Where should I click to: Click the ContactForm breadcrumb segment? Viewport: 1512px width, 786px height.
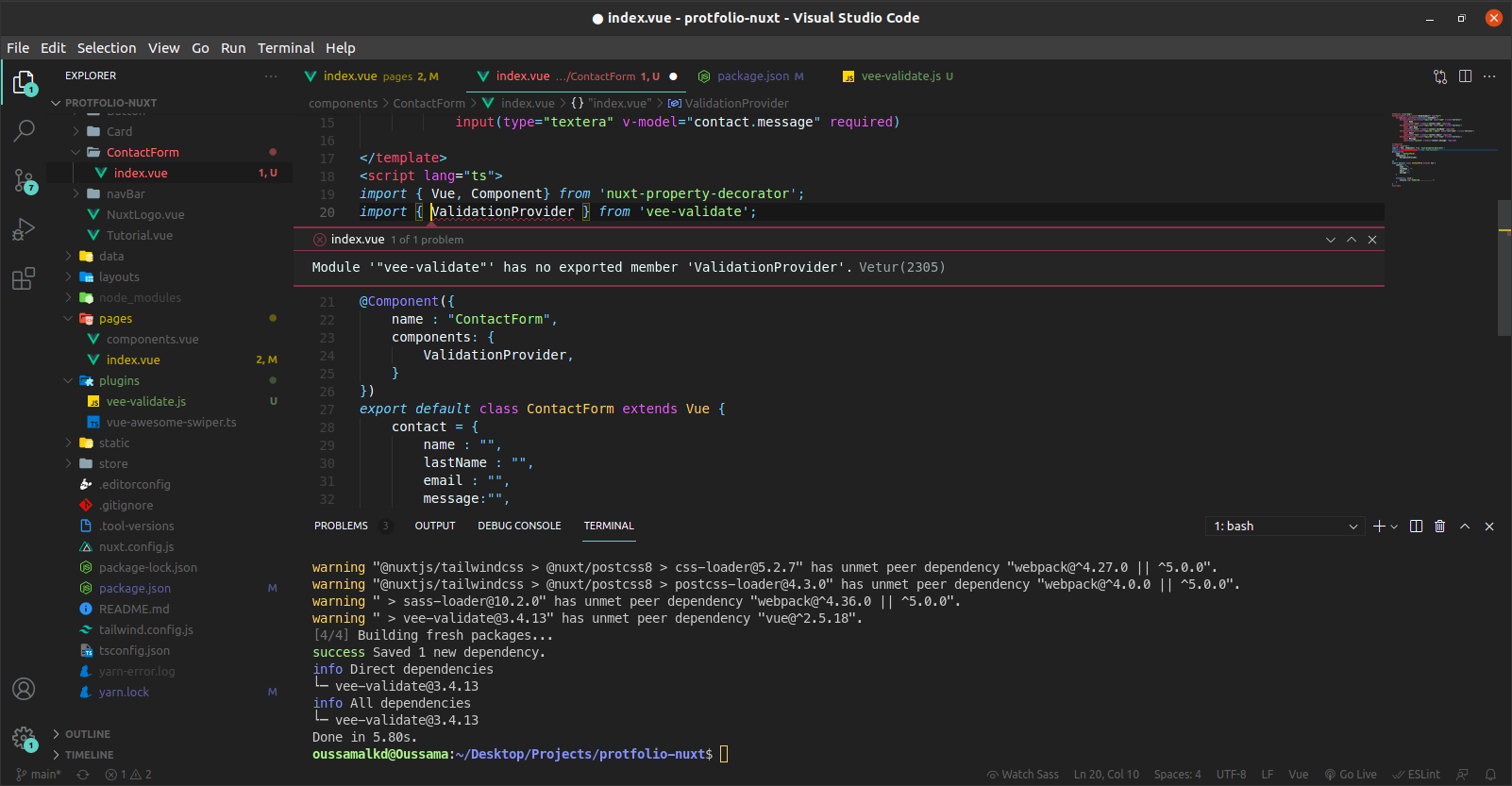429,104
